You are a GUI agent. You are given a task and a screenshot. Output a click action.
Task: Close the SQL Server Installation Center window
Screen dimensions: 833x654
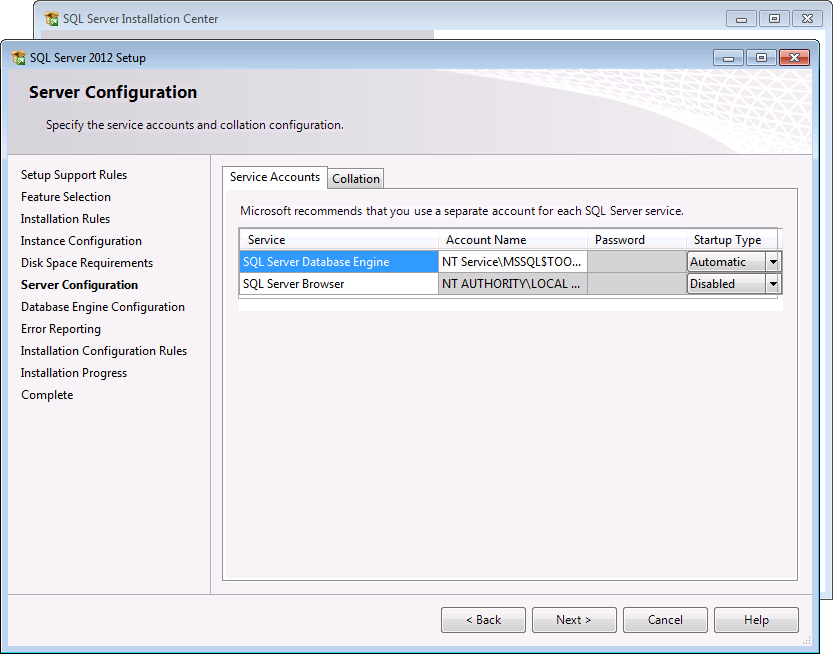pos(807,19)
